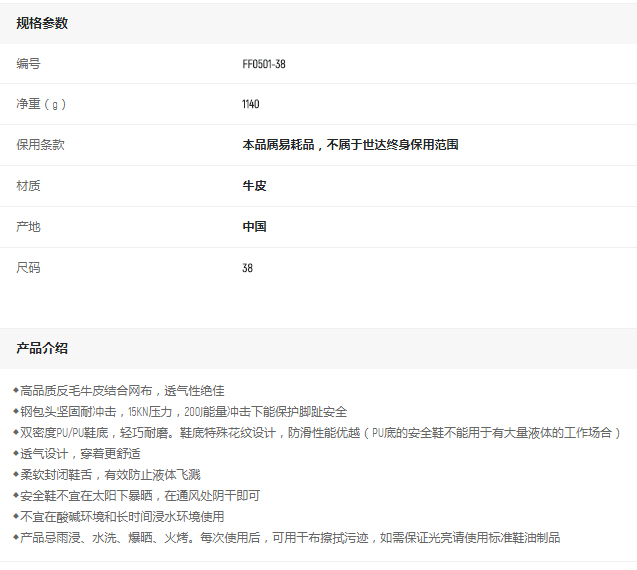
Task: Click the 产地 row label
Action: pos(28,227)
